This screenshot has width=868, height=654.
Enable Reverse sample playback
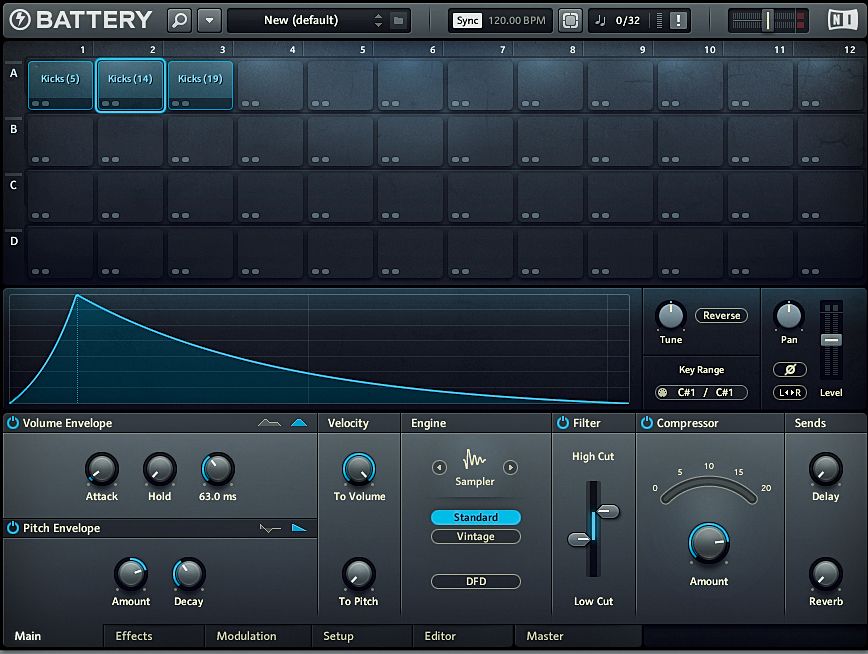pos(721,315)
